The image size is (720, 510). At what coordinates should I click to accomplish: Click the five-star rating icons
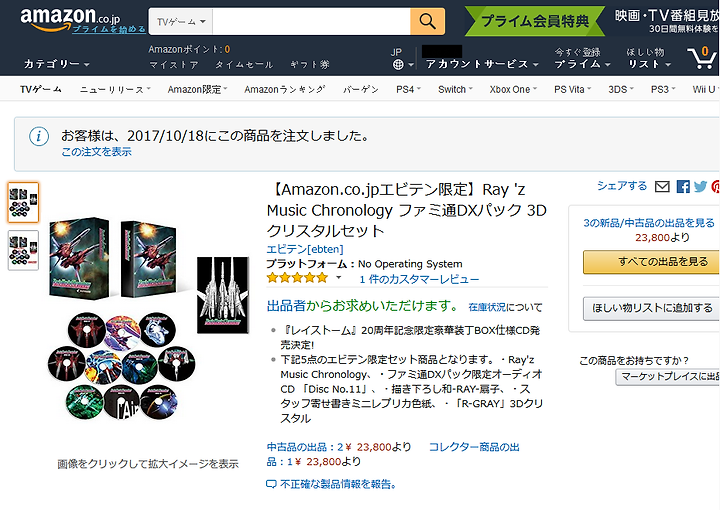point(298,278)
